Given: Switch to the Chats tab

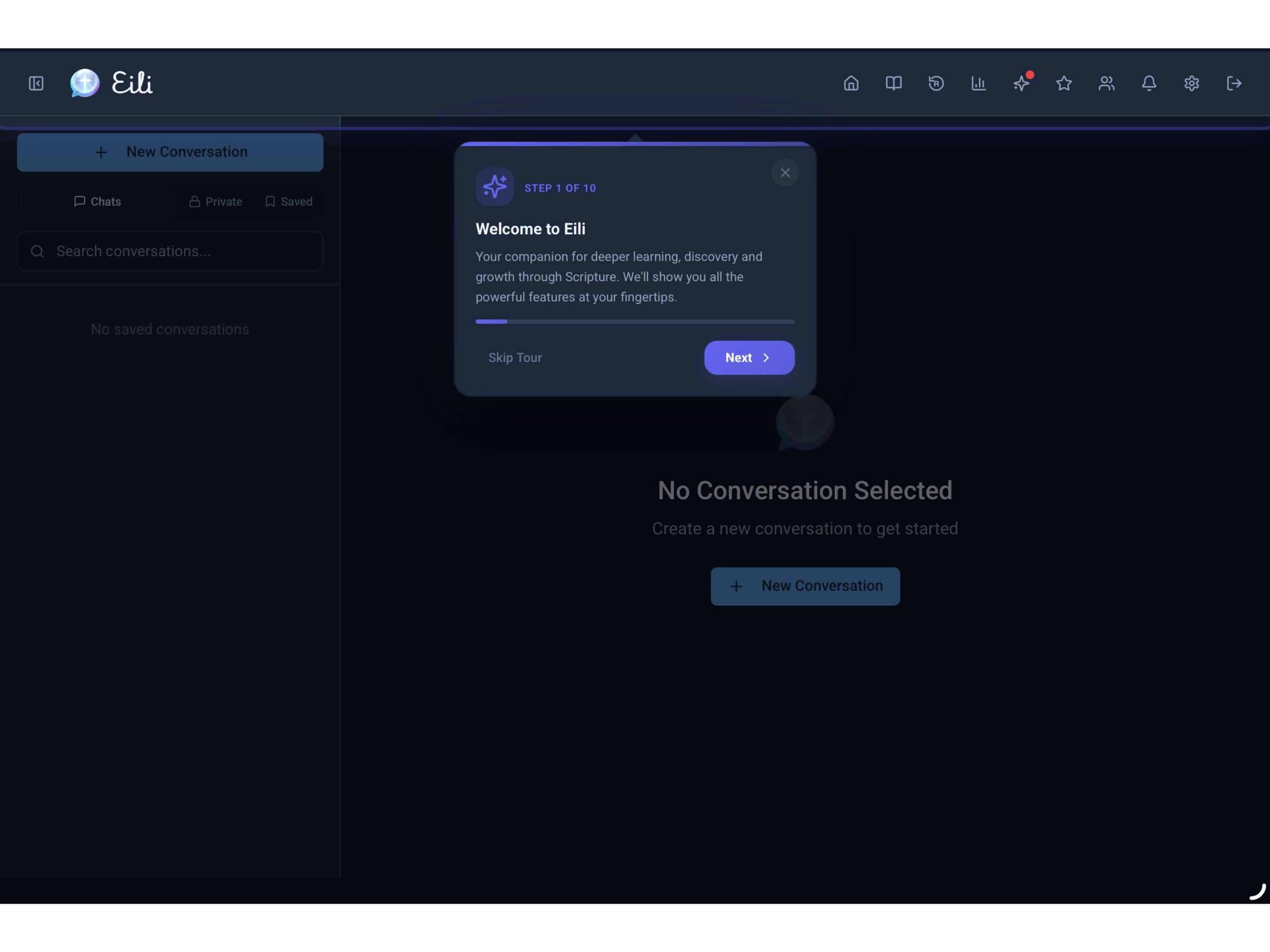Looking at the screenshot, I should pyautogui.click(x=98, y=202).
